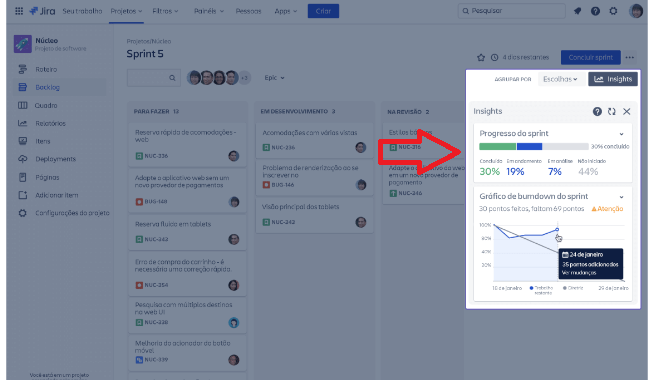Open Roteiro in the sidebar
659x380 pixels.
(x=46, y=69)
